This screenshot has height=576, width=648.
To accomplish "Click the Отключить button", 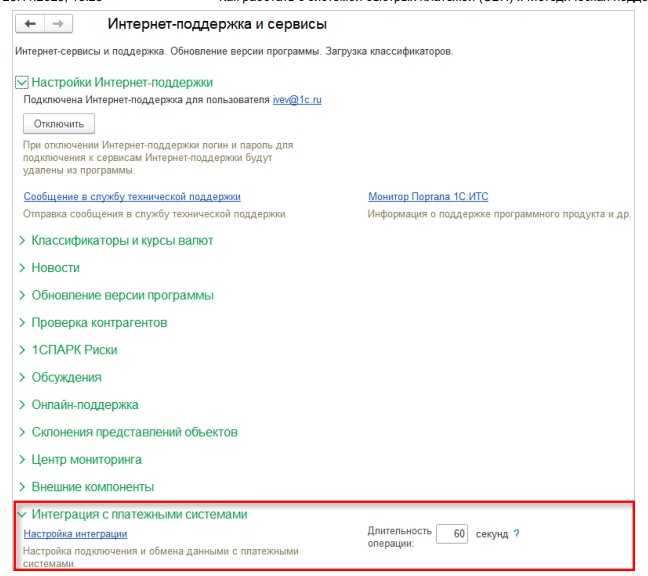I will 59,124.
